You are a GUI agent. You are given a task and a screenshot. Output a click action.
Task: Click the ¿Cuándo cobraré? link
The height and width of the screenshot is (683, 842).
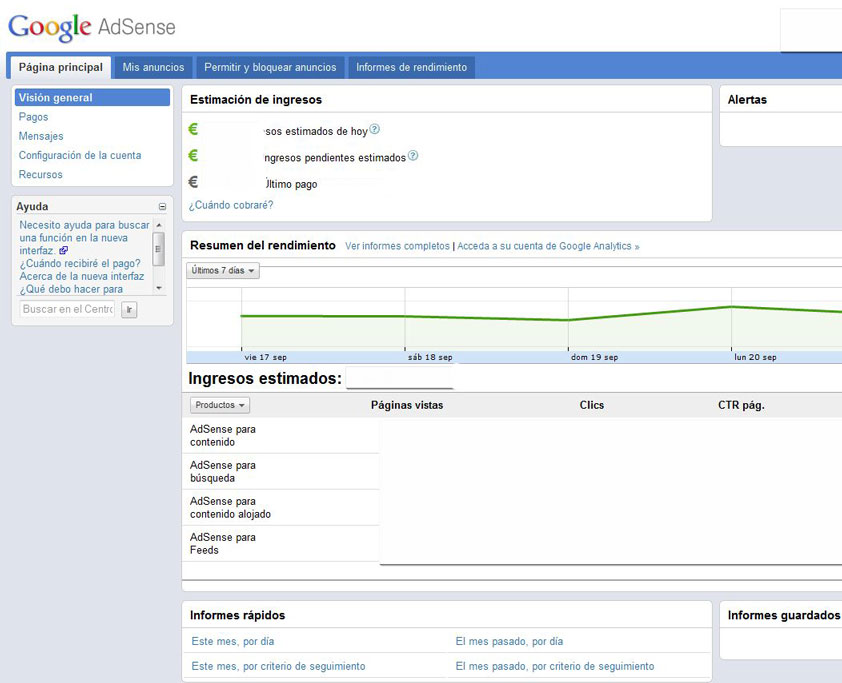click(x=231, y=205)
